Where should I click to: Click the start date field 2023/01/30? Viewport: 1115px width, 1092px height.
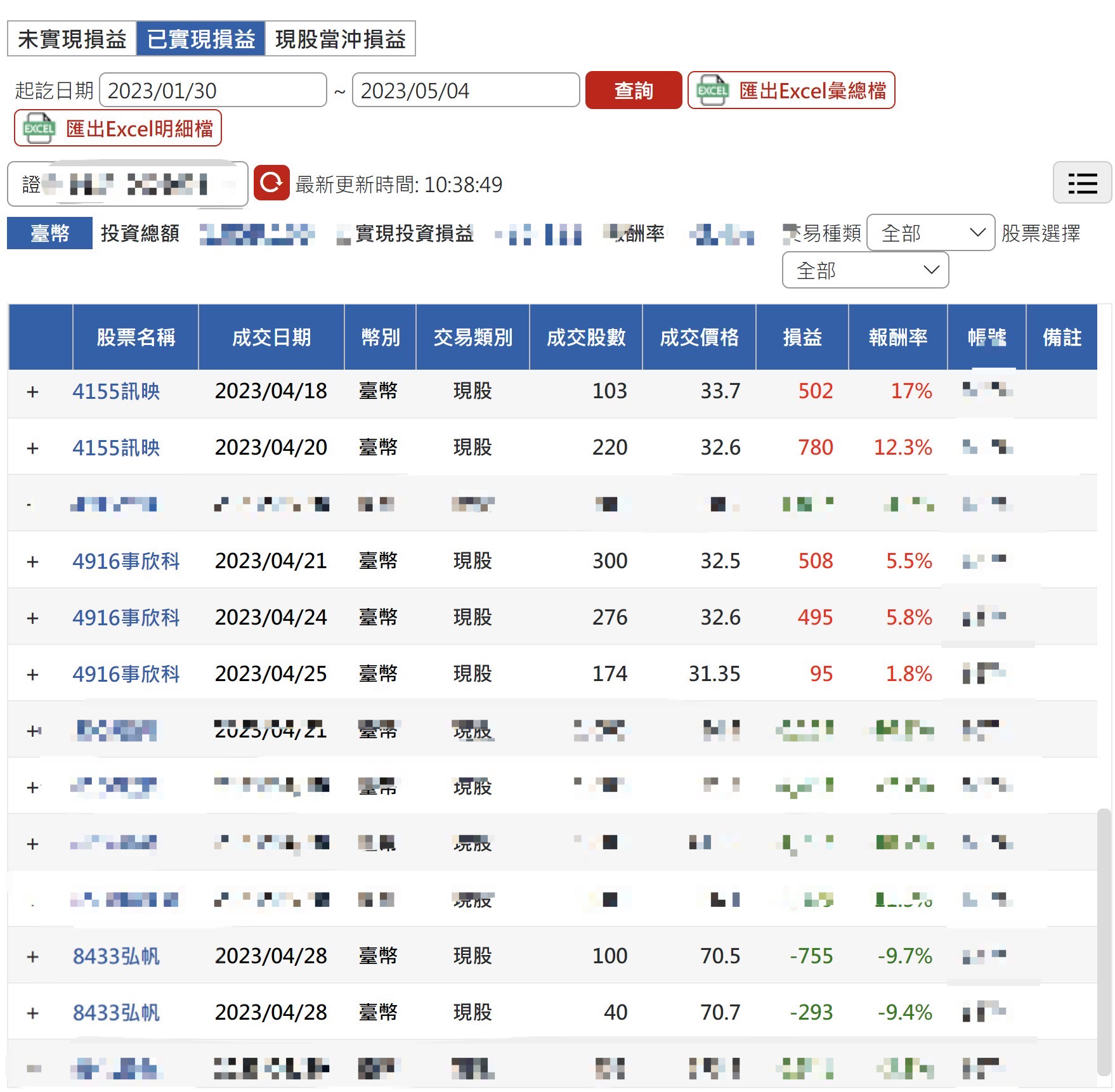pyautogui.click(x=213, y=91)
